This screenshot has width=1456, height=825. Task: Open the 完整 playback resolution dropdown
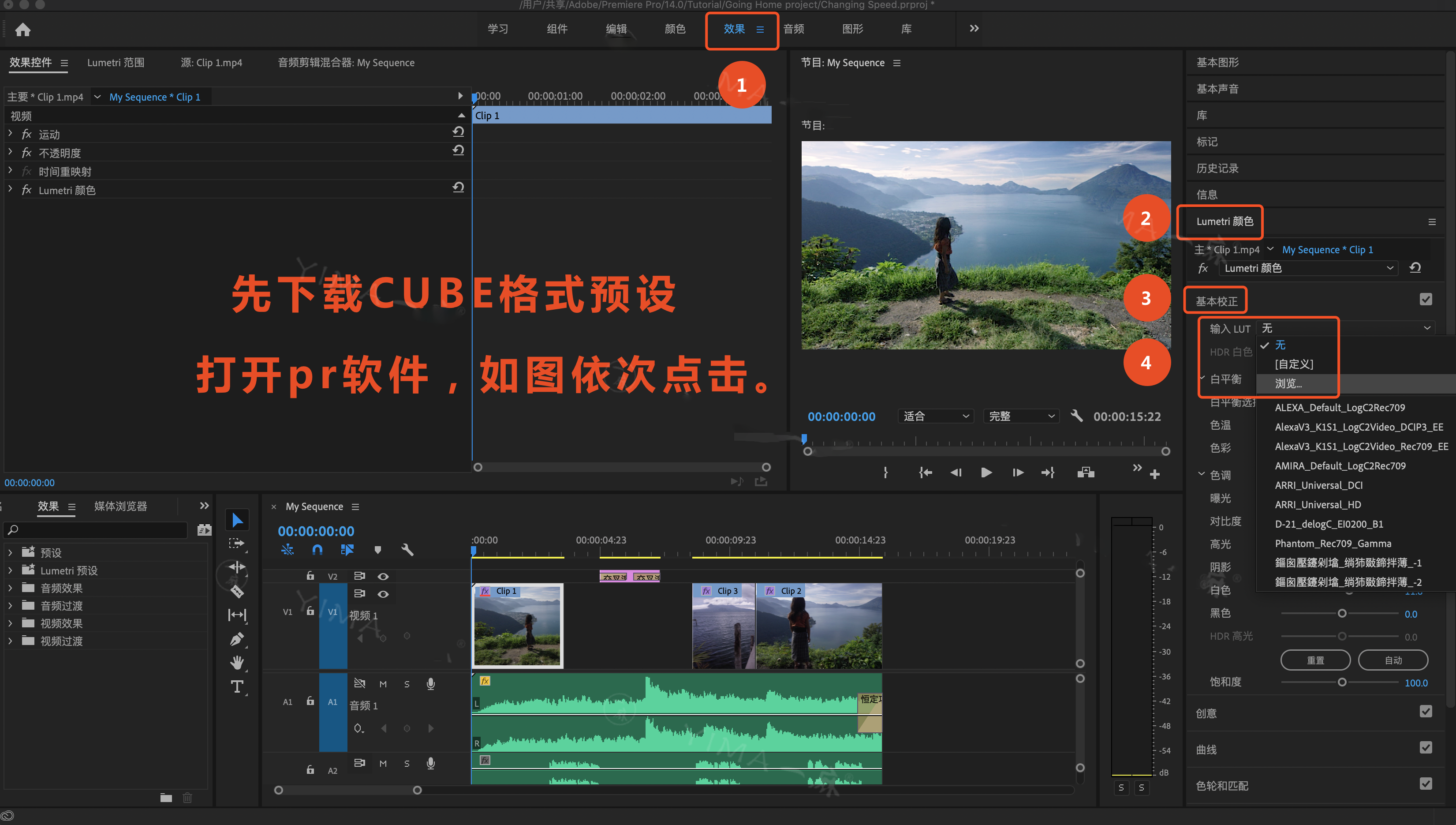tap(1021, 416)
